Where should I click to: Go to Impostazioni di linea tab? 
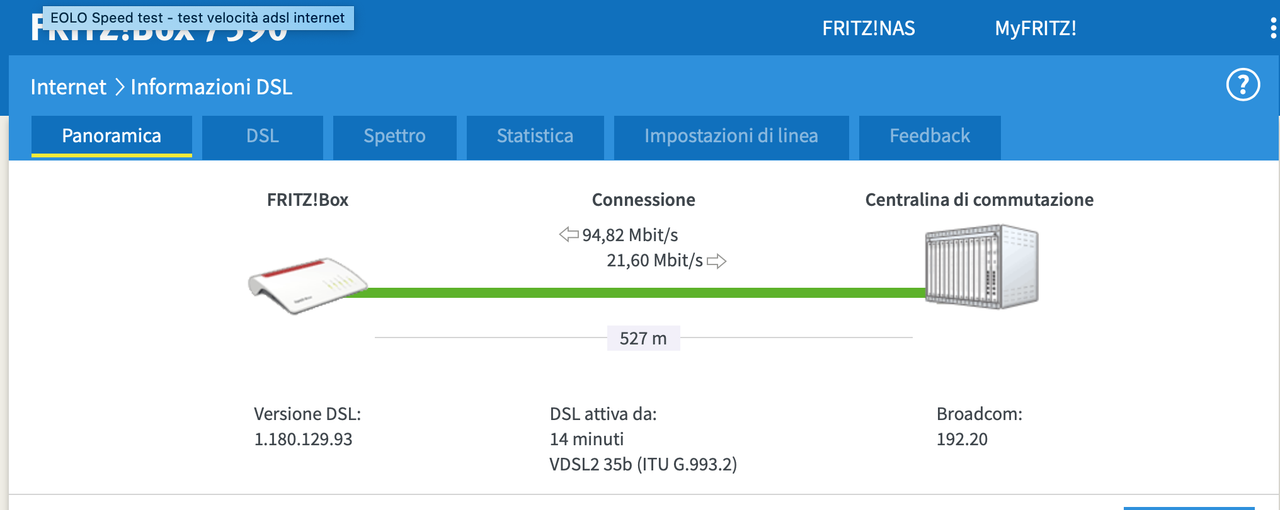731,137
